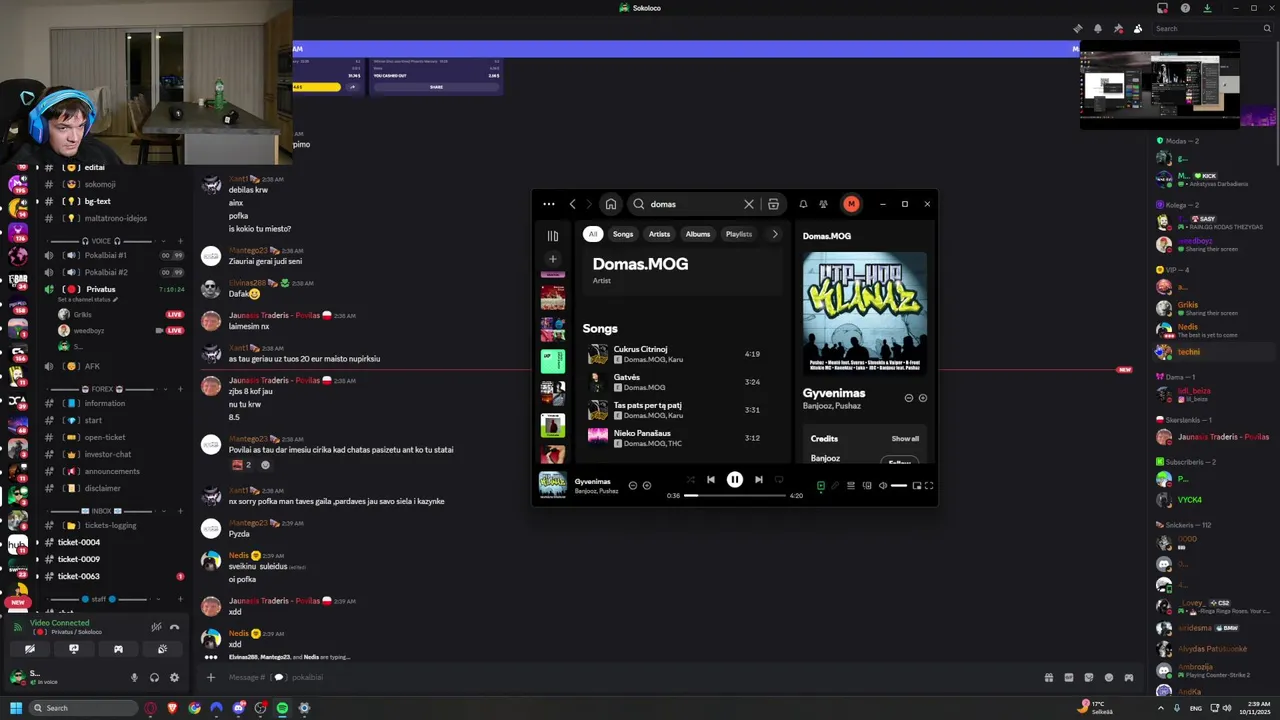Image resolution: width=1280 pixels, height=720 pixels.
Task: Click Show all in Credits section
Action: [905, 439]
